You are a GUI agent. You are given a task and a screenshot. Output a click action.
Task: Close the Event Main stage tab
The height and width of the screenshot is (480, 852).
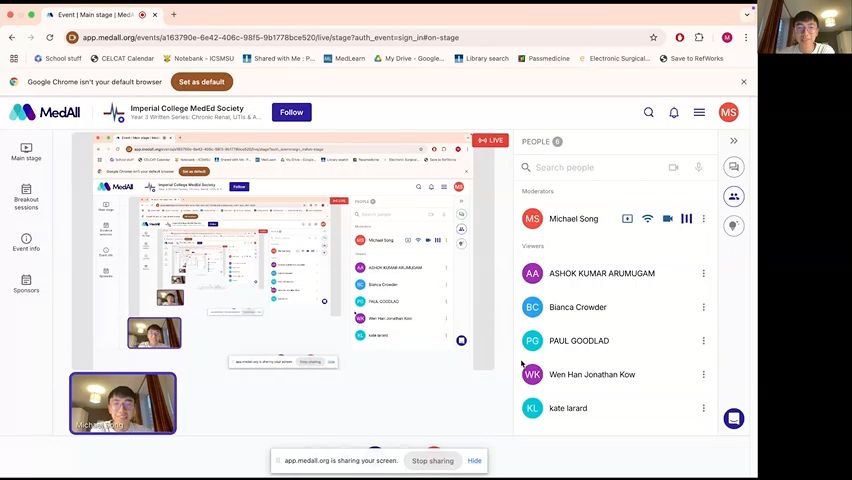[155, 15]
